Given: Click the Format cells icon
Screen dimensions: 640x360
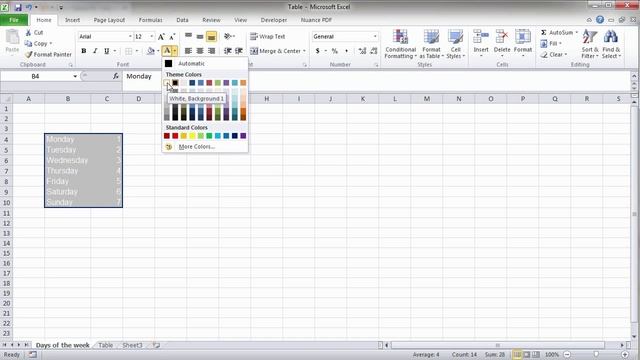Looking at the screenshot, I should [x=522, y=37].
